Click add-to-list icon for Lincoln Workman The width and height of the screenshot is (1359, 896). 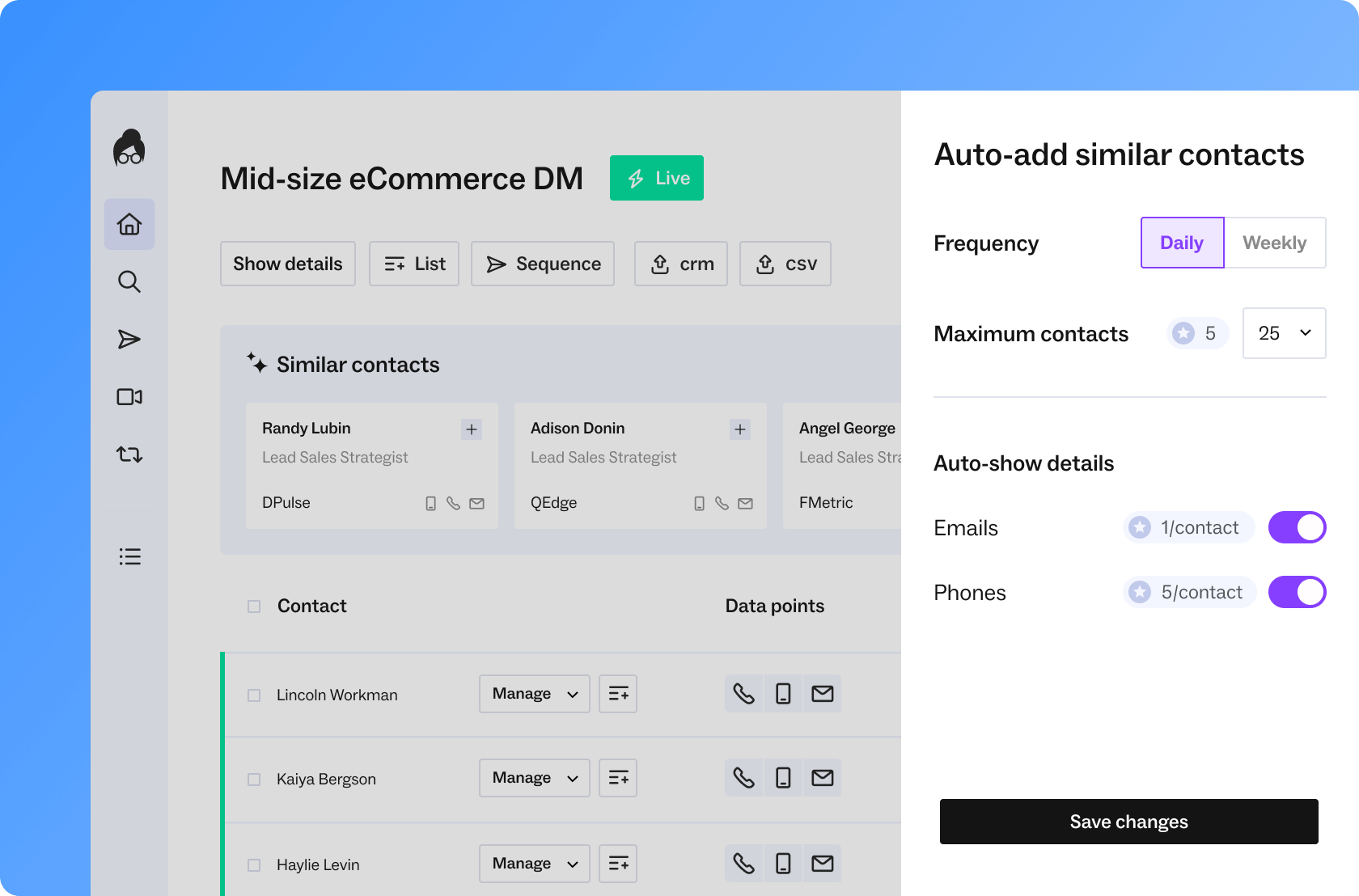tap(618, 694)
